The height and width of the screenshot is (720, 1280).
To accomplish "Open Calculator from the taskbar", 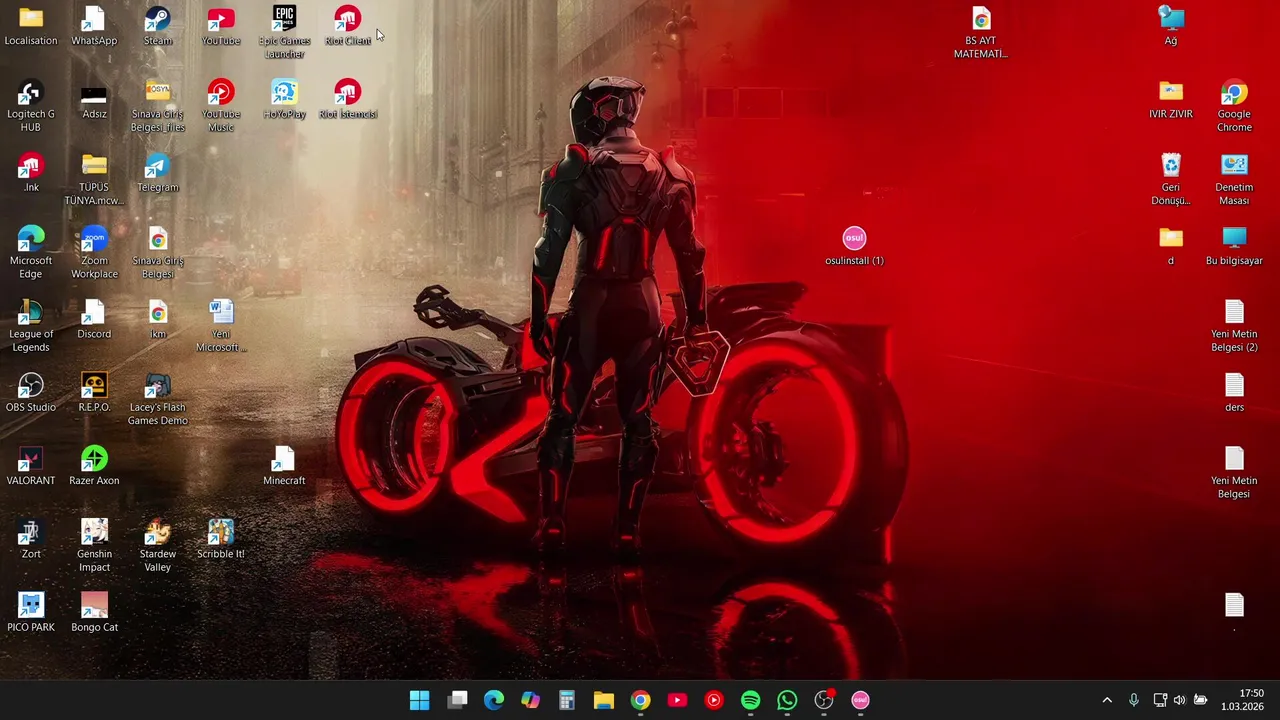I will pyautogui.click(x=567, y=700).
